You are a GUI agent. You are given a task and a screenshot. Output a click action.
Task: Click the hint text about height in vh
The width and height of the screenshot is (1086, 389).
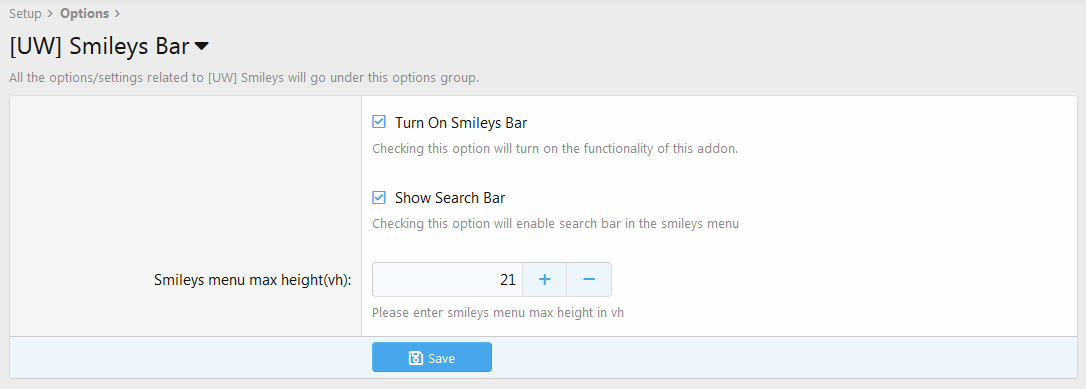[498, 312]
